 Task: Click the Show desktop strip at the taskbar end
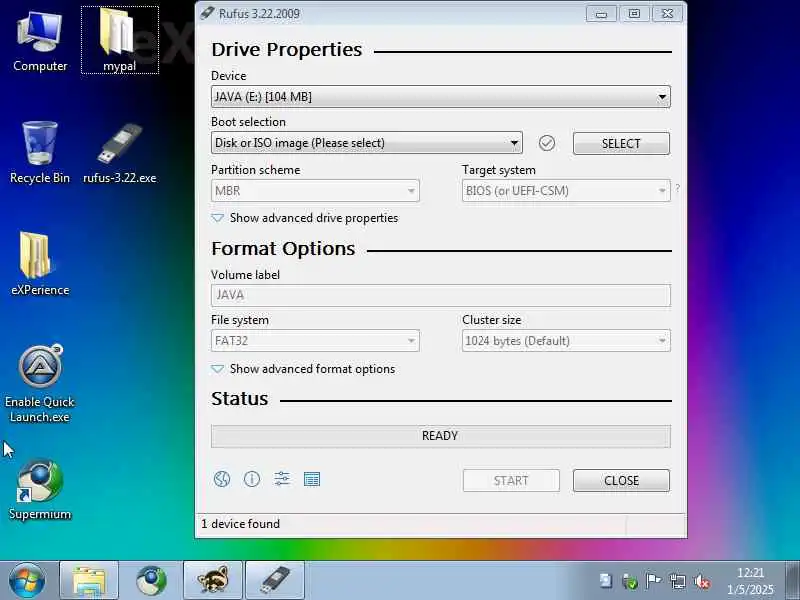793,581
